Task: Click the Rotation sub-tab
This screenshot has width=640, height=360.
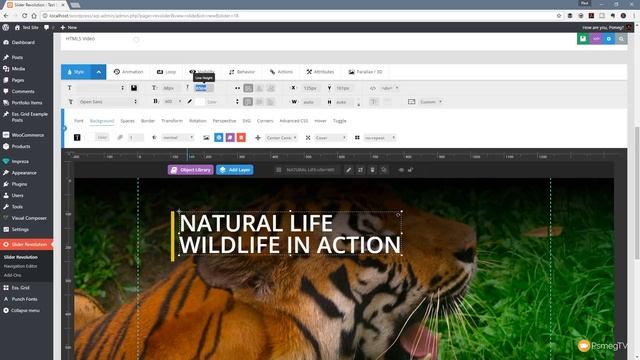Action: tap(198, 121)
